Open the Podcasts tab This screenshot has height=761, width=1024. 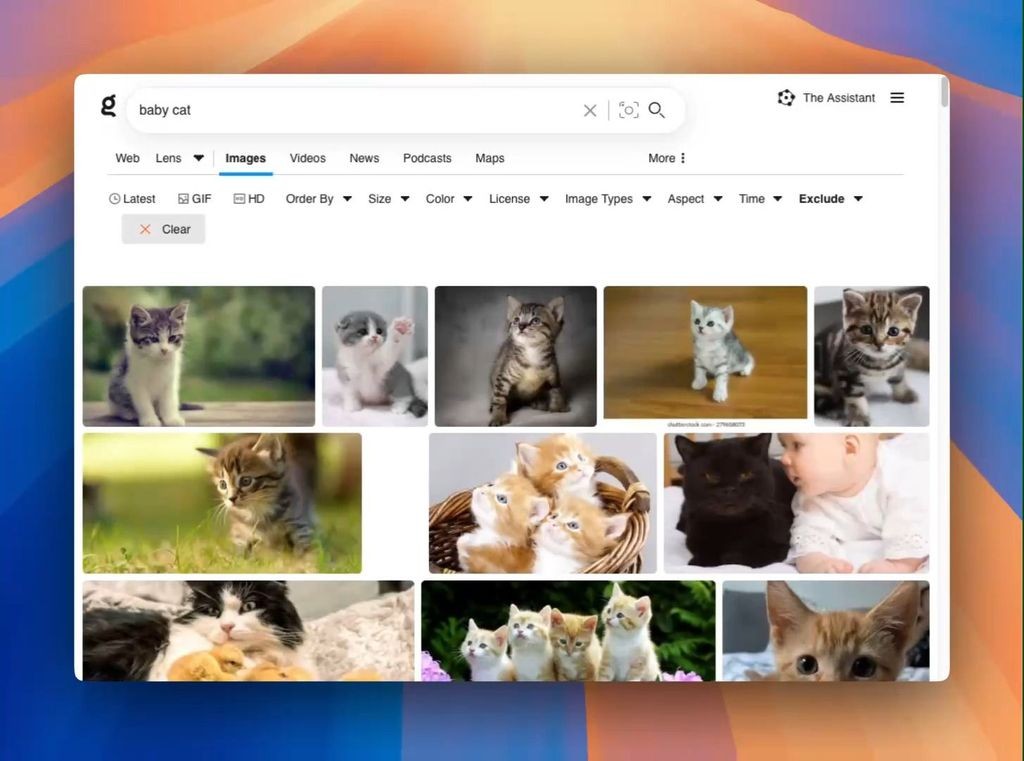[427, 158]
